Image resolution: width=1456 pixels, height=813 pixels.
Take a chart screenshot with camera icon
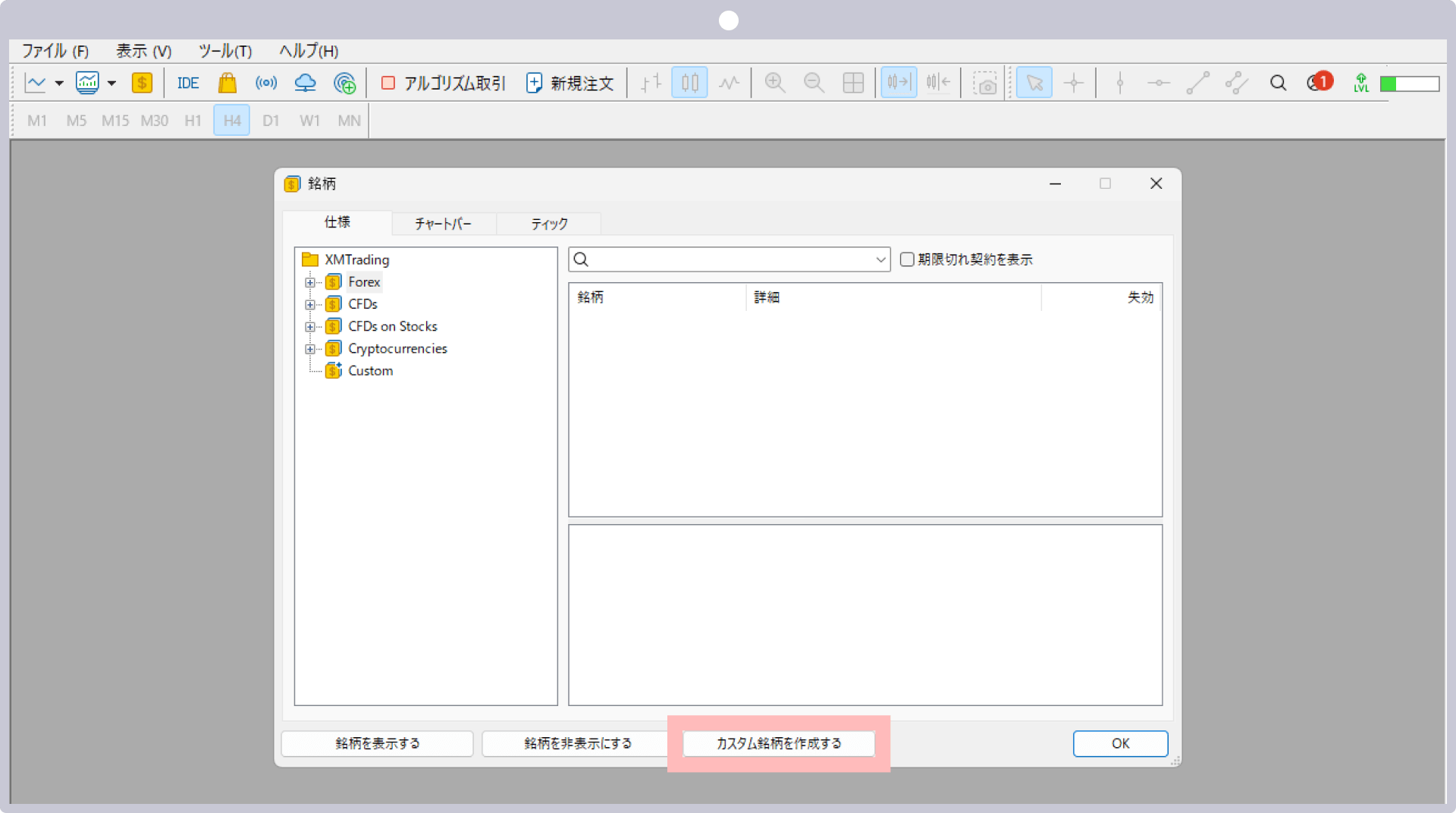[985, 83]
